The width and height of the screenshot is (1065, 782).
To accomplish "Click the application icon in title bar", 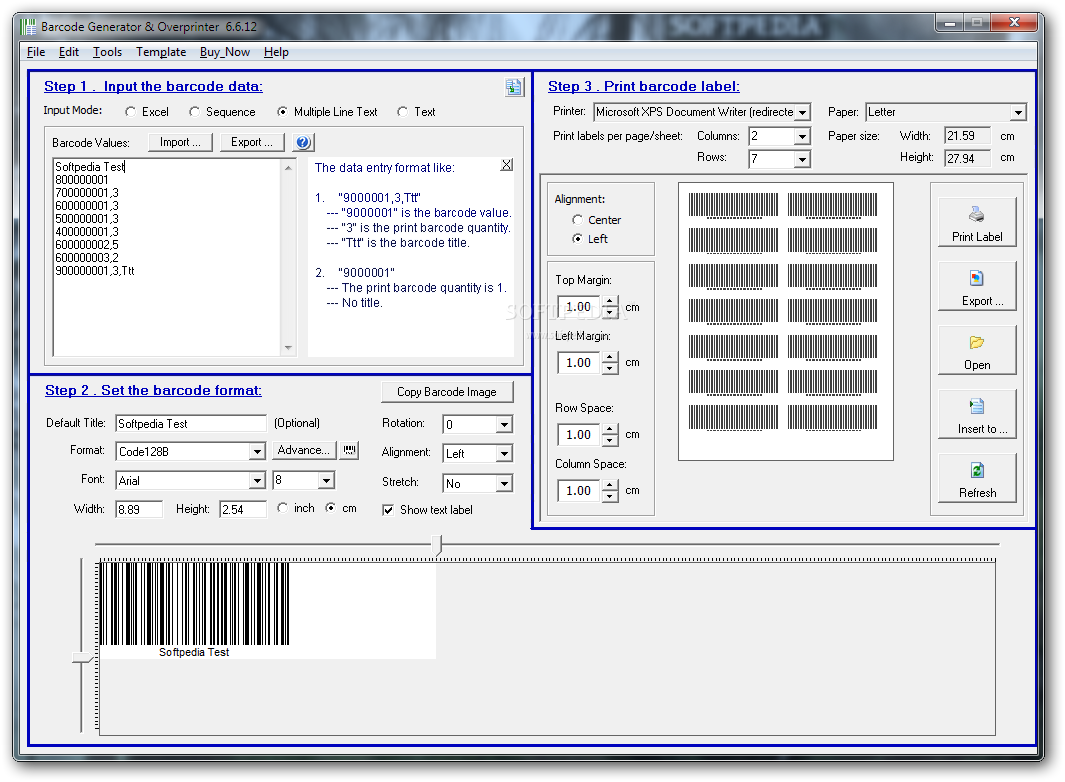I will pos(29,27).
